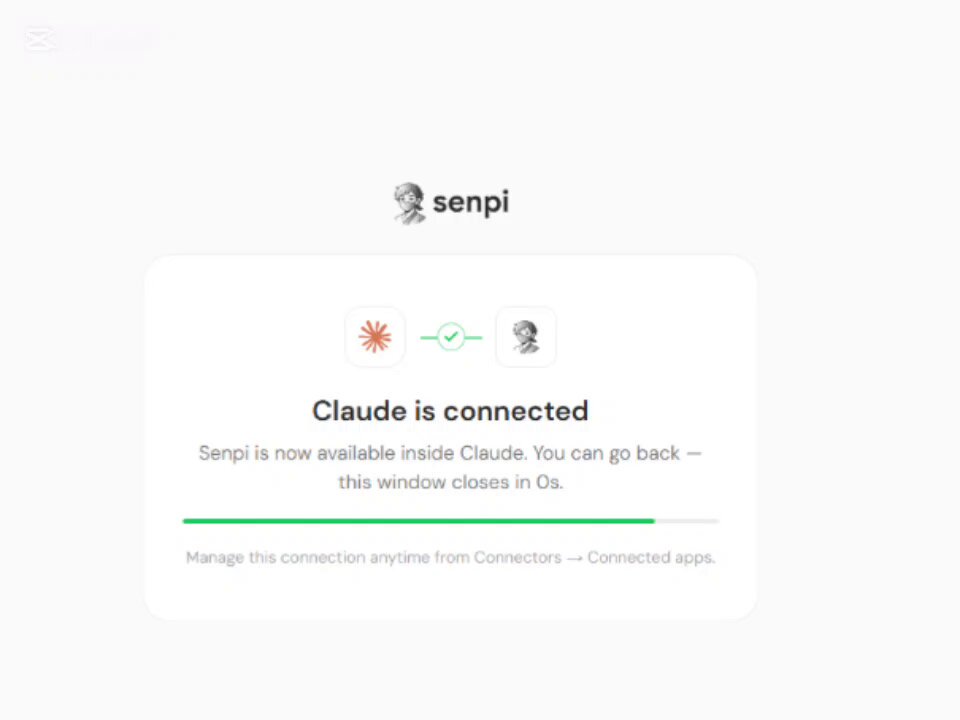The width and height of the screenshot is (960, 720).
Task: Click the word 'Claude' in the heading
Action: click(x=359, y=411)
